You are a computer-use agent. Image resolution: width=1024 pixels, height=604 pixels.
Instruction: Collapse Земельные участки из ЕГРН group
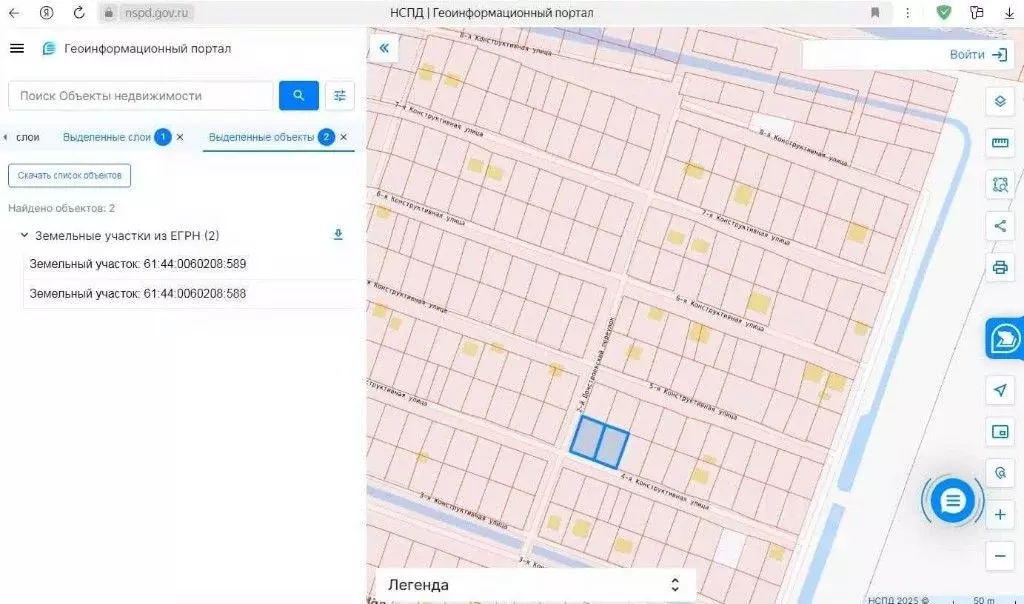tap(24, 235)
